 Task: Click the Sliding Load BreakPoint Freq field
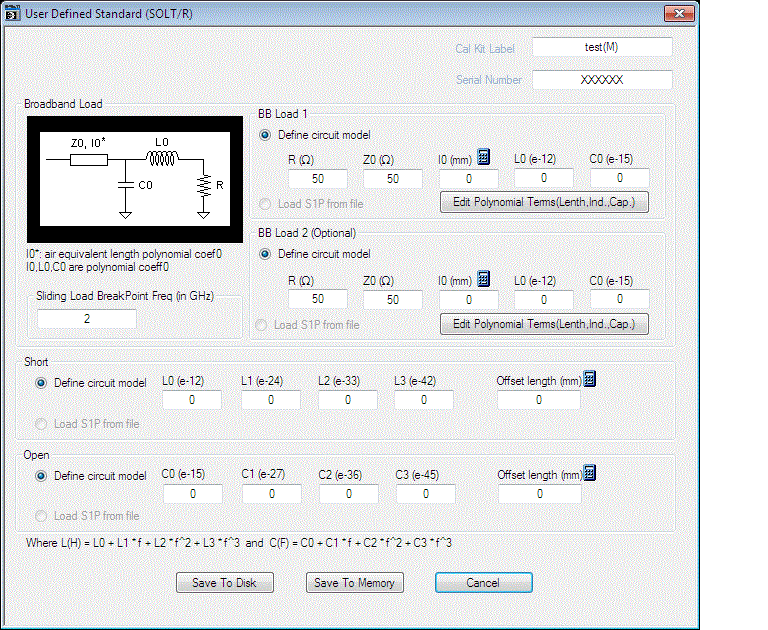(87, 319)
